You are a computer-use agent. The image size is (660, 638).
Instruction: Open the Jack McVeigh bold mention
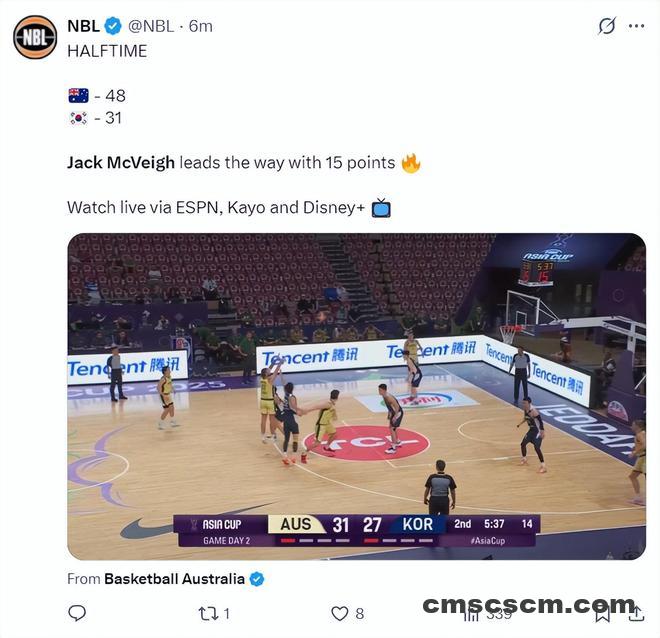[x=121, y=163]
